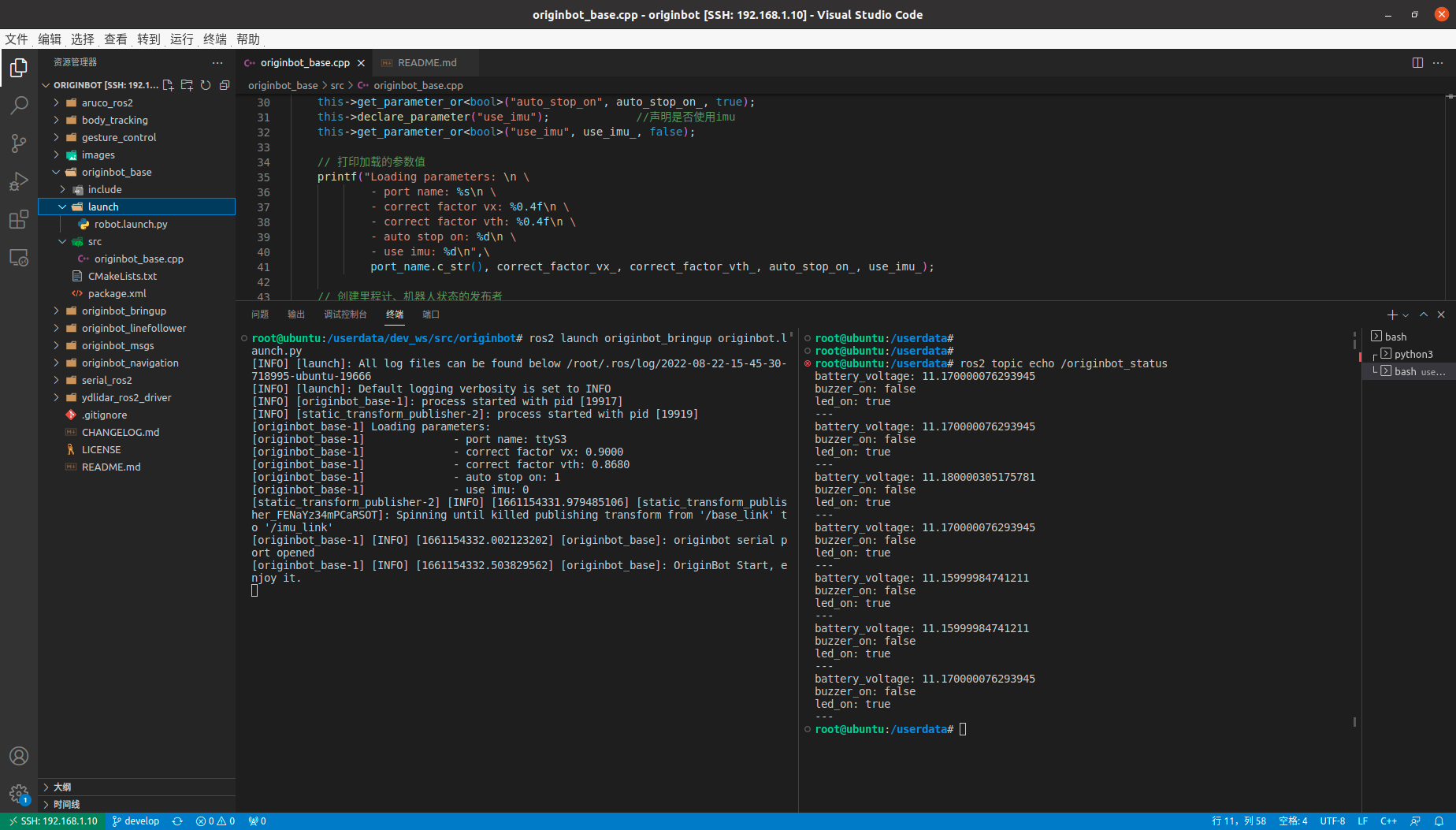Expand the originbot_navigation folder
This screenshot has width=1456, height=830.
point(130,363)
